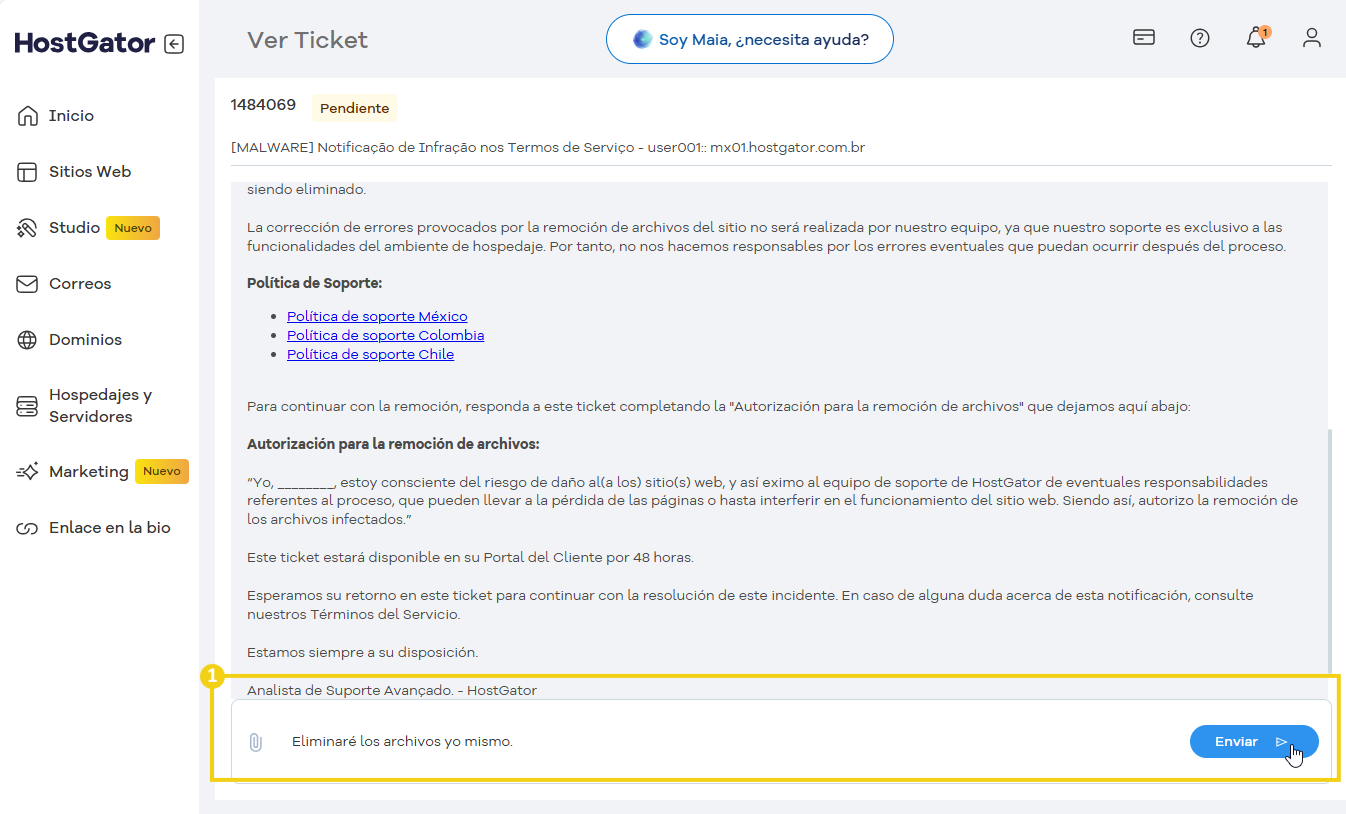Click the Marketing sparkle icon
Viewport: 1346px width, 814px height.
27,472
